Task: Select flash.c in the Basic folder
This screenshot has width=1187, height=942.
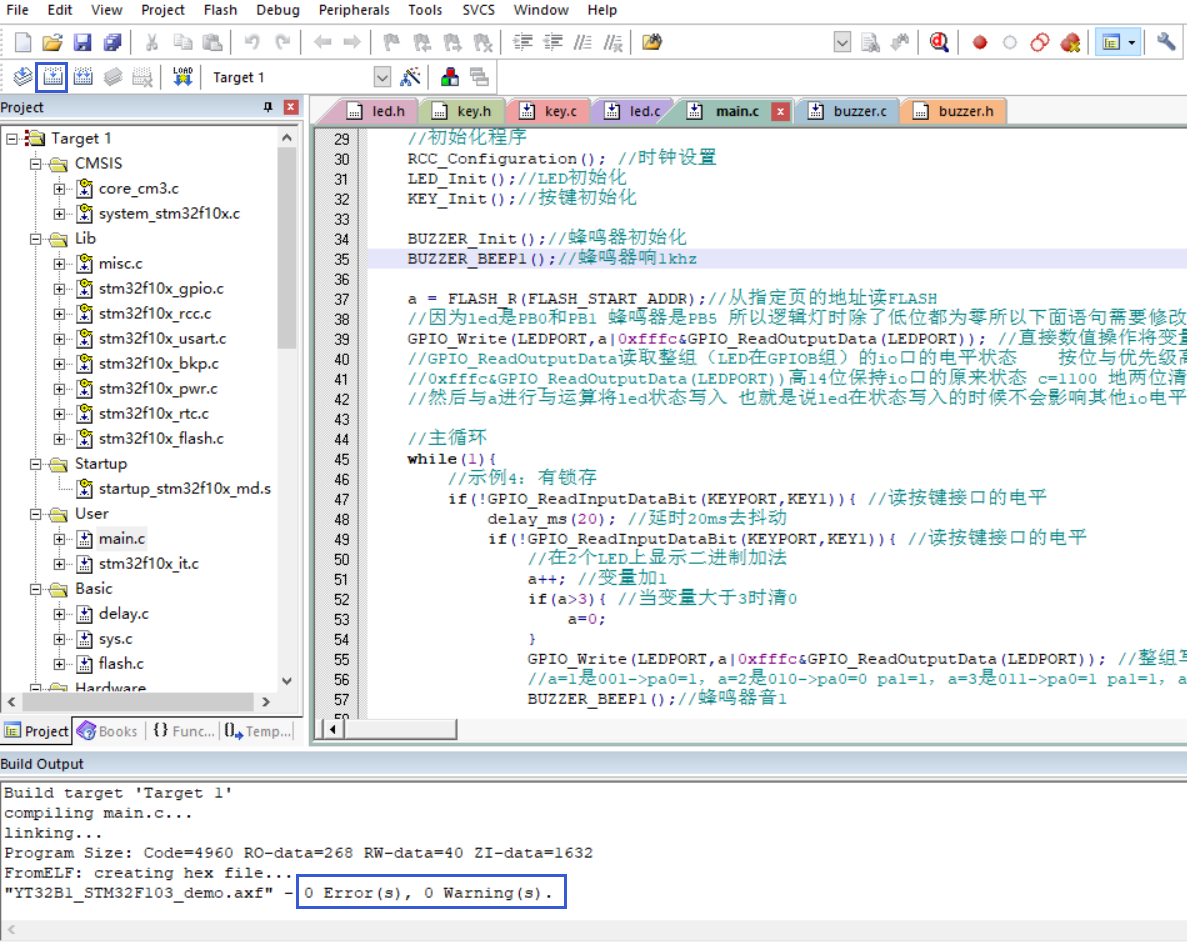Action: pyautogui.click(x=121, y=663)
